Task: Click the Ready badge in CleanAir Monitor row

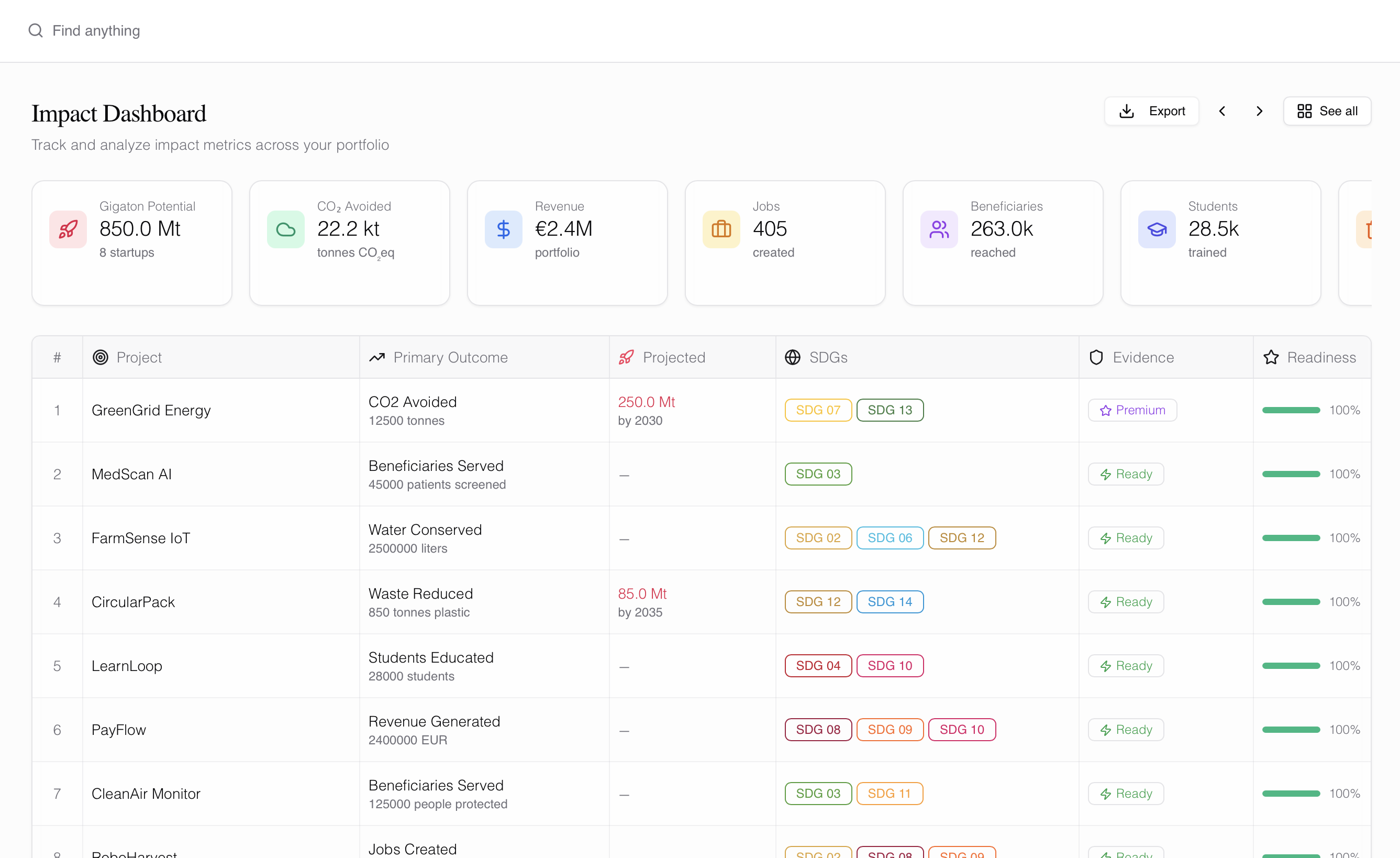Action: tap(1126, 793)
